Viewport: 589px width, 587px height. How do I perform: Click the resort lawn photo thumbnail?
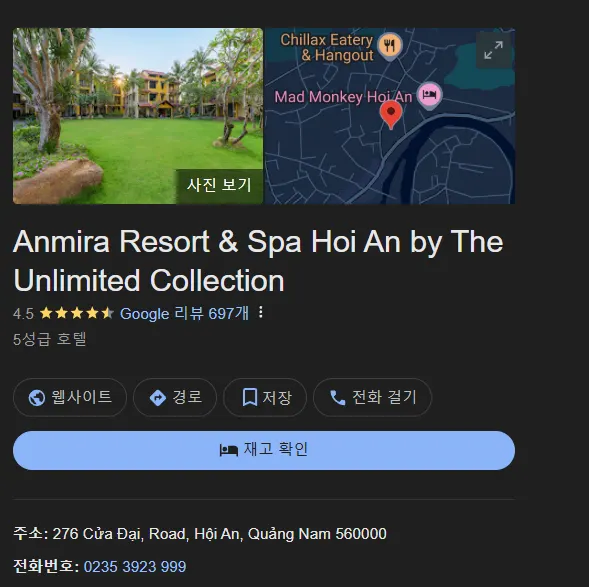point(138,116)
